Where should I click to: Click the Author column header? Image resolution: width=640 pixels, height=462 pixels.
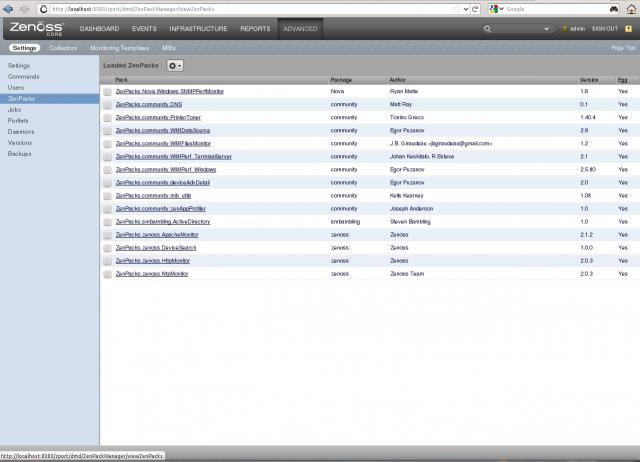397,80
